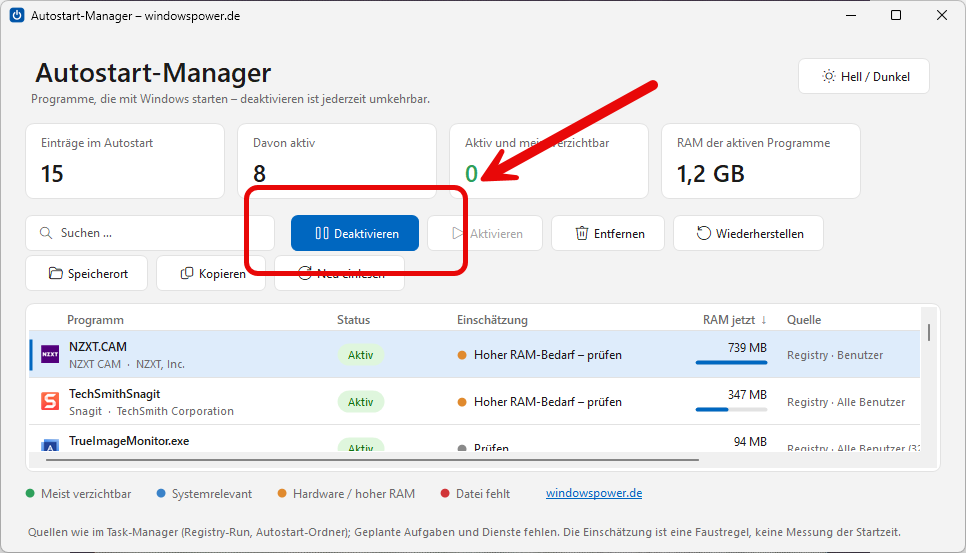Maximize the Autostart-Manager window
The image size is (966, 553).
tap(896, 15)
